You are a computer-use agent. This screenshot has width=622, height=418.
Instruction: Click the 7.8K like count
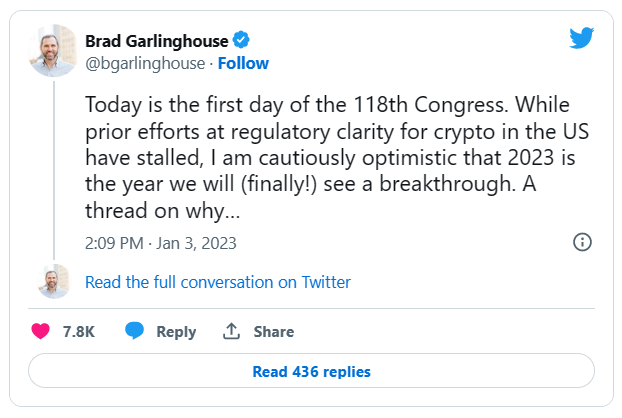tap(79, 332)
